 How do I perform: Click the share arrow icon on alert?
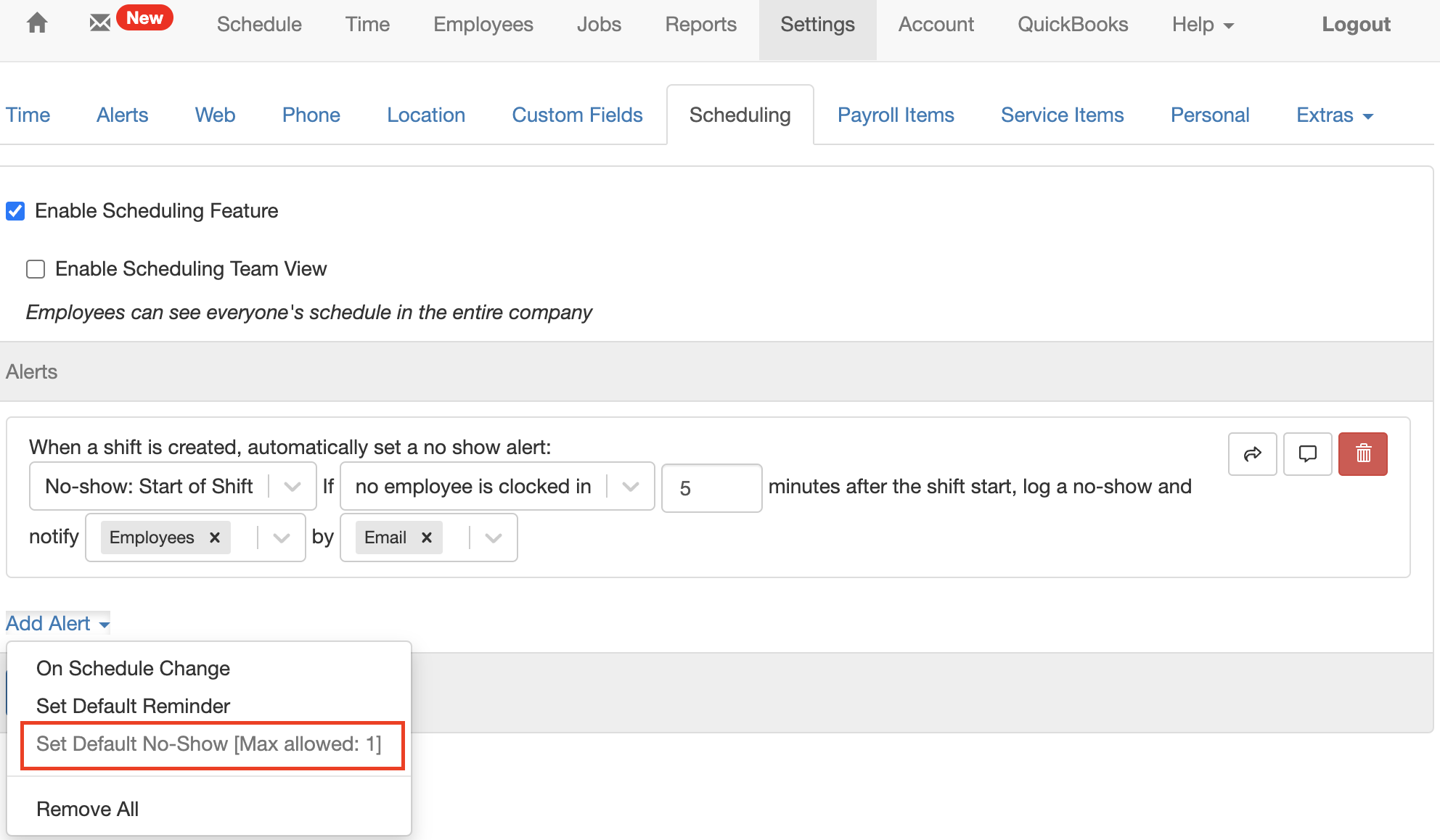(1252, 454)
